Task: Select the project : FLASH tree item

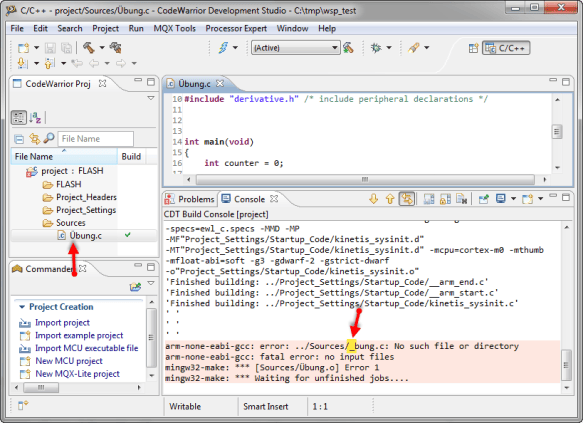Action: click(65, 171)
